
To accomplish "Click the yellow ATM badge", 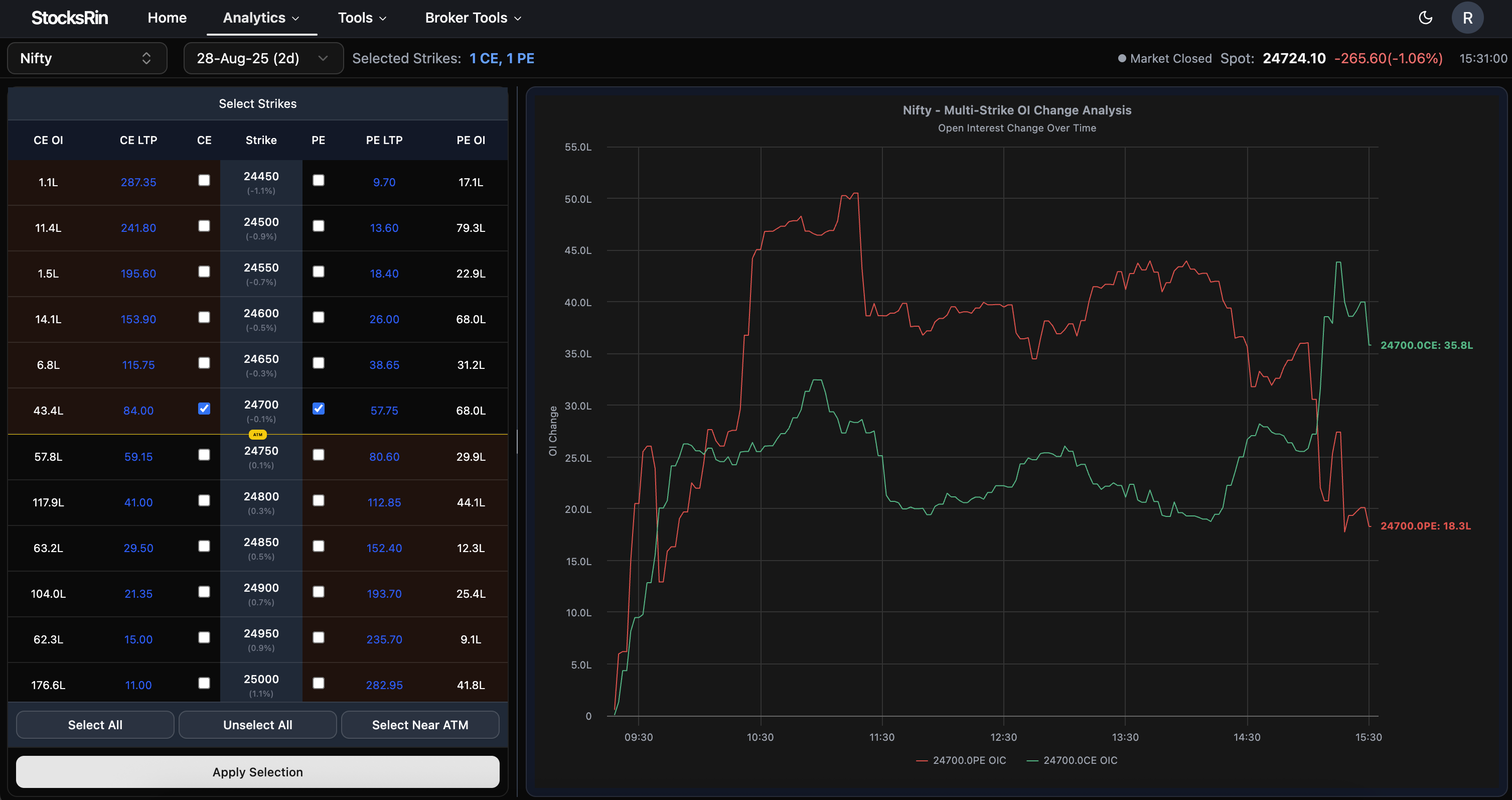I will coord(258,435).
